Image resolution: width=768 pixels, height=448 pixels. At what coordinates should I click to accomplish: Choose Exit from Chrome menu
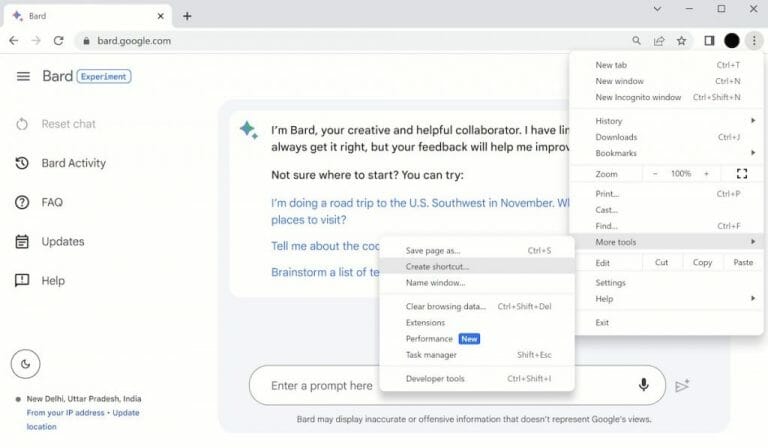(x=668, y=322)
